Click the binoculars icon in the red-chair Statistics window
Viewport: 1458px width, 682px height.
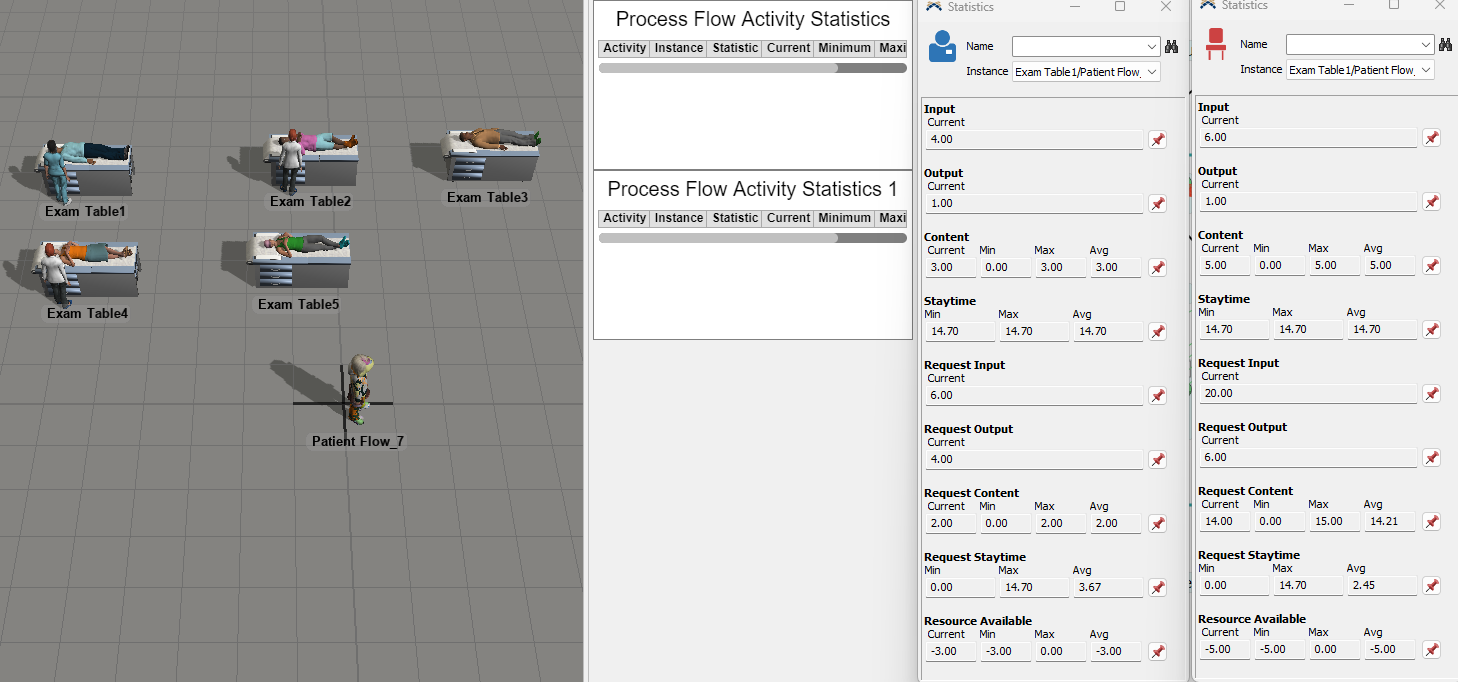click(x=1445, y=44)
